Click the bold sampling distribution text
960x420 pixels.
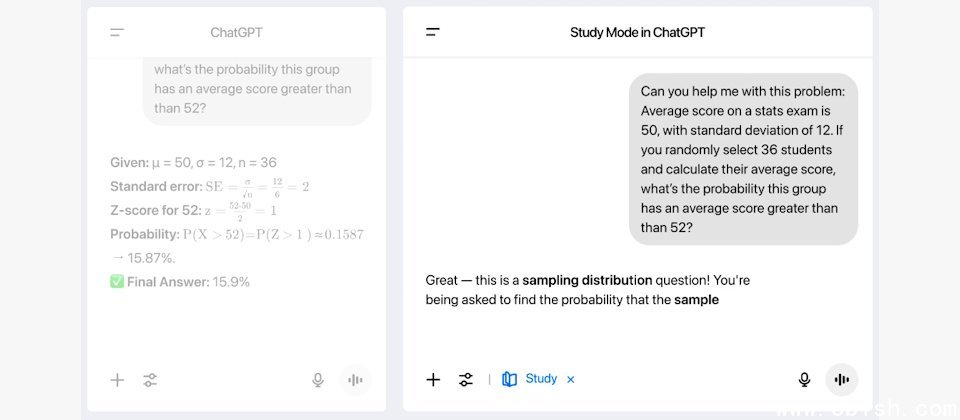[587, 280]
